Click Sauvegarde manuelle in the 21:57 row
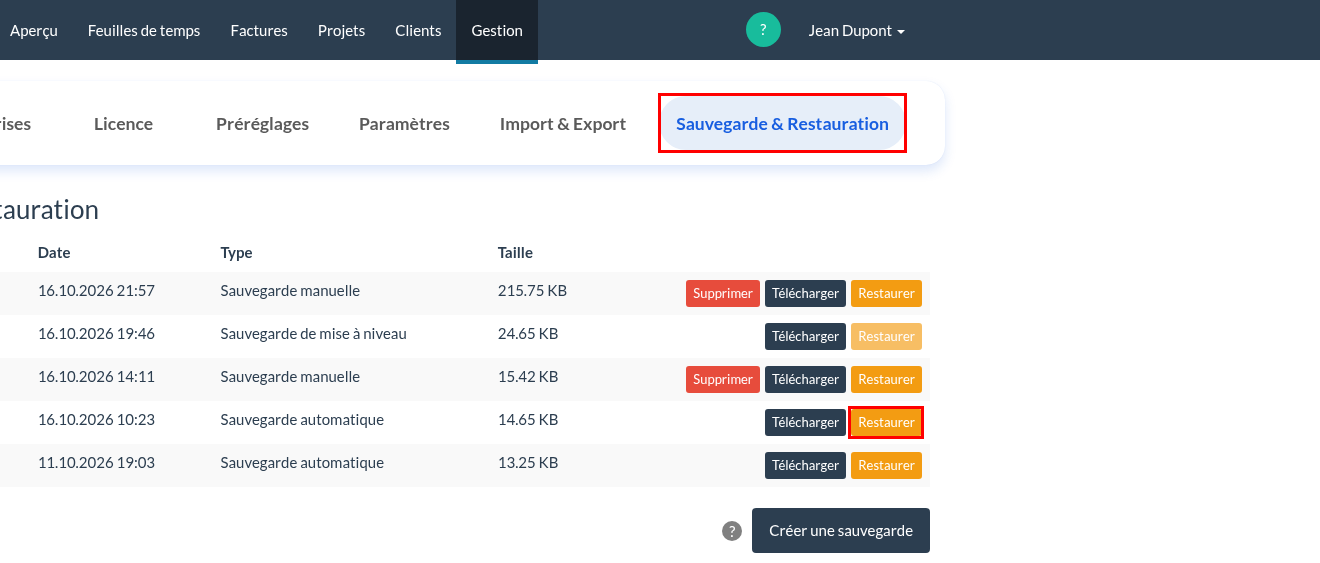 [x=290, y=291]
